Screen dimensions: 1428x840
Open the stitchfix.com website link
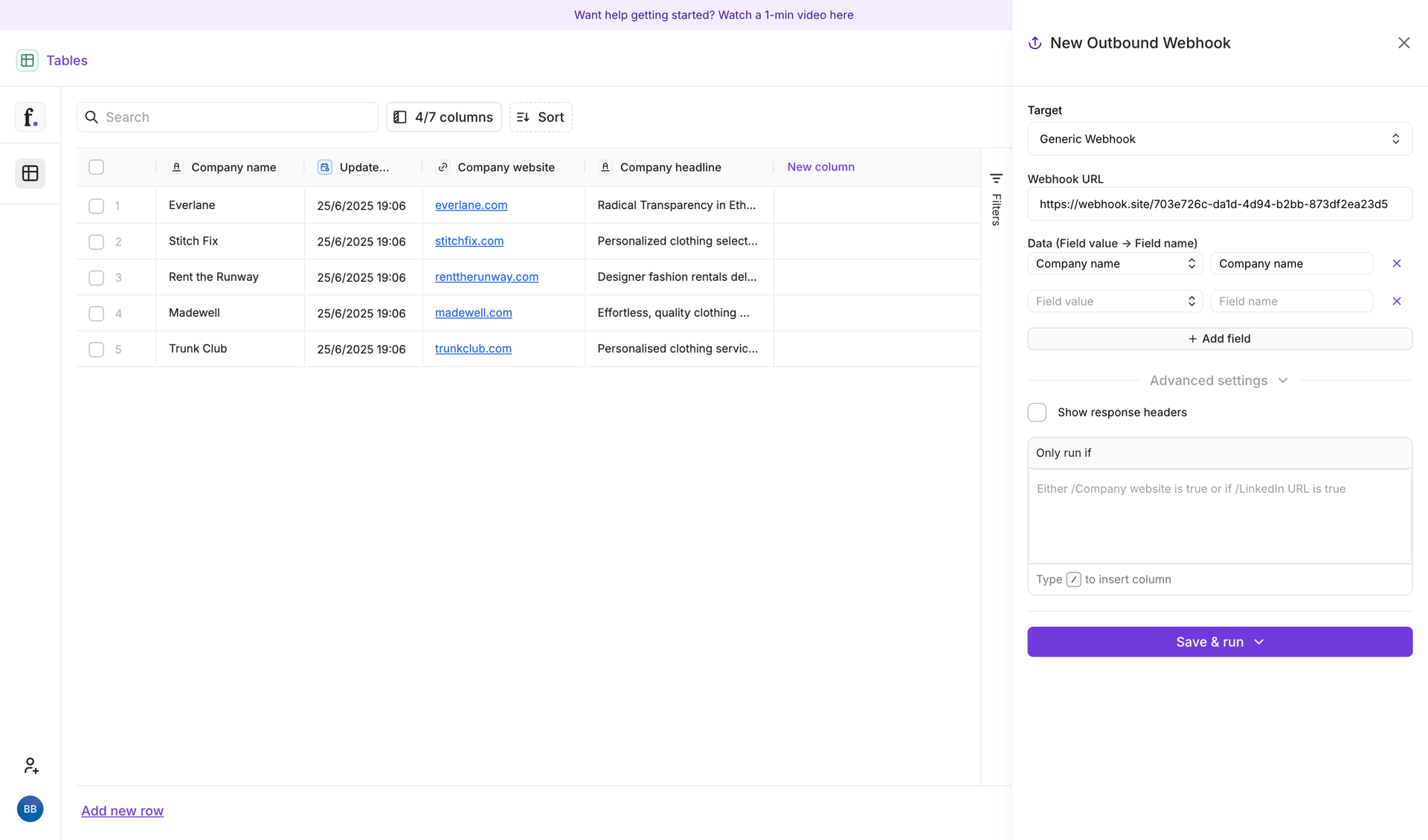pyautogui.click(x=469, y=241)
